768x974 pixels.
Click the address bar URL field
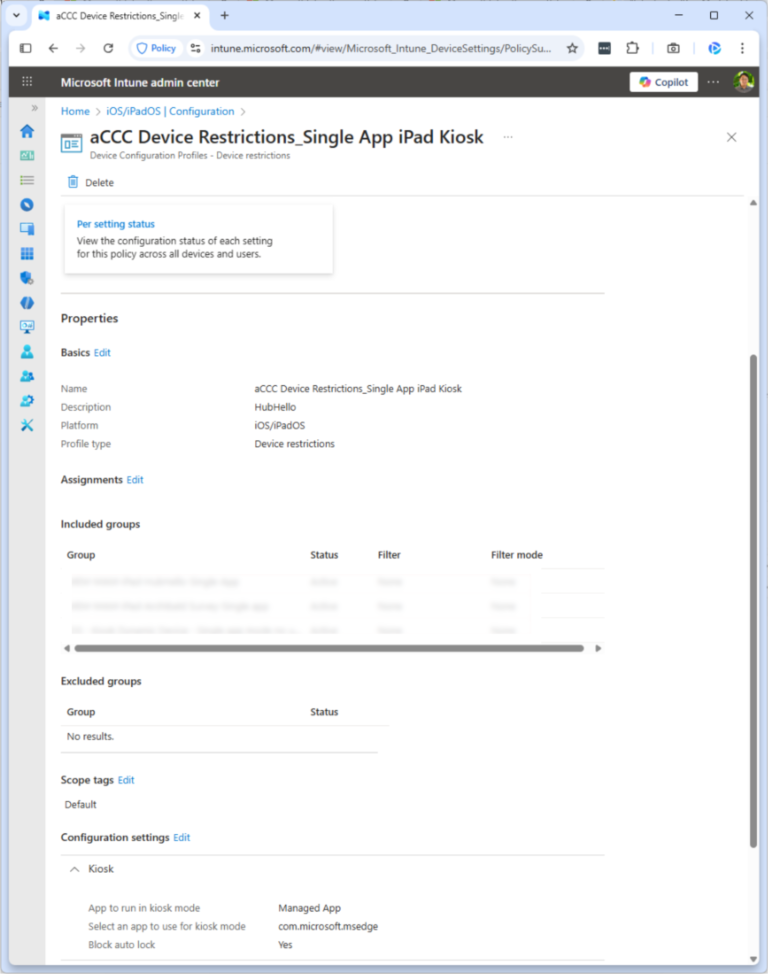[x=381, y=48]
